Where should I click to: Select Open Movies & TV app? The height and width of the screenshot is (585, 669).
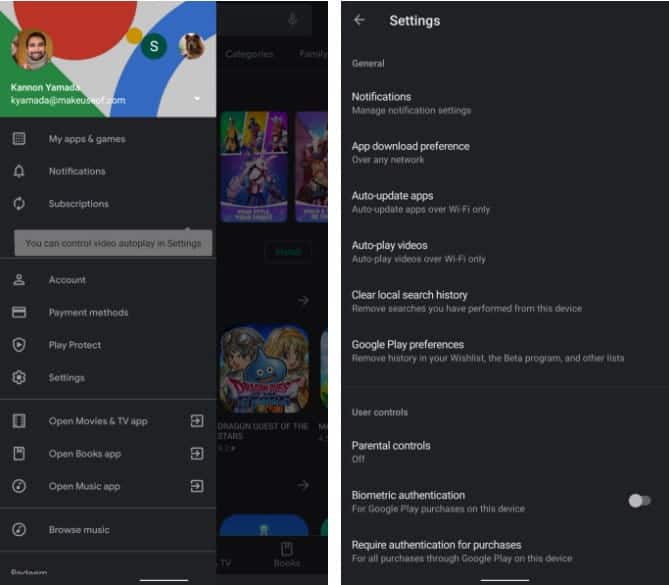[108, 421]
